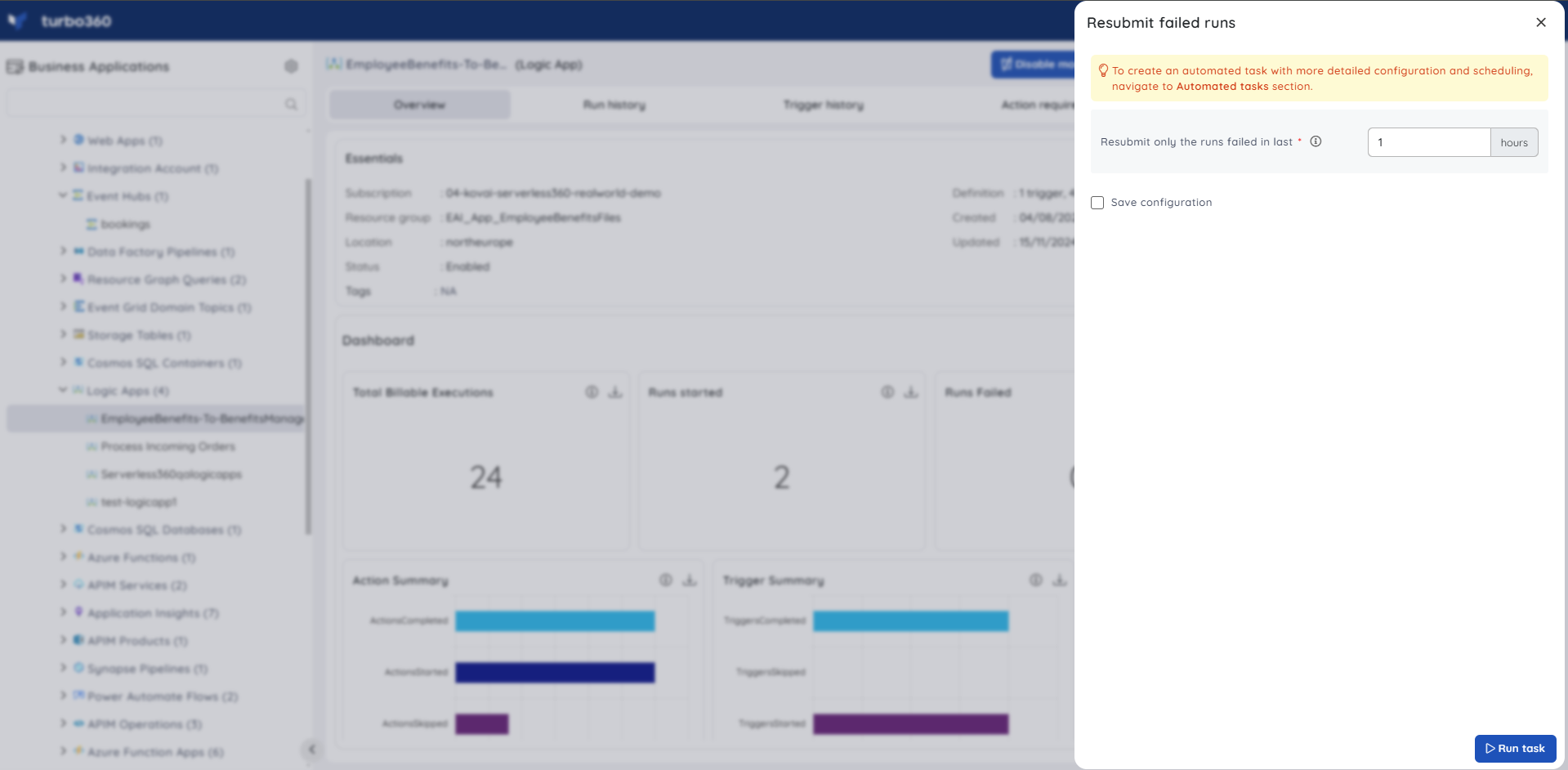
Task: Open Business Applications settings gear
Action: 291,66
